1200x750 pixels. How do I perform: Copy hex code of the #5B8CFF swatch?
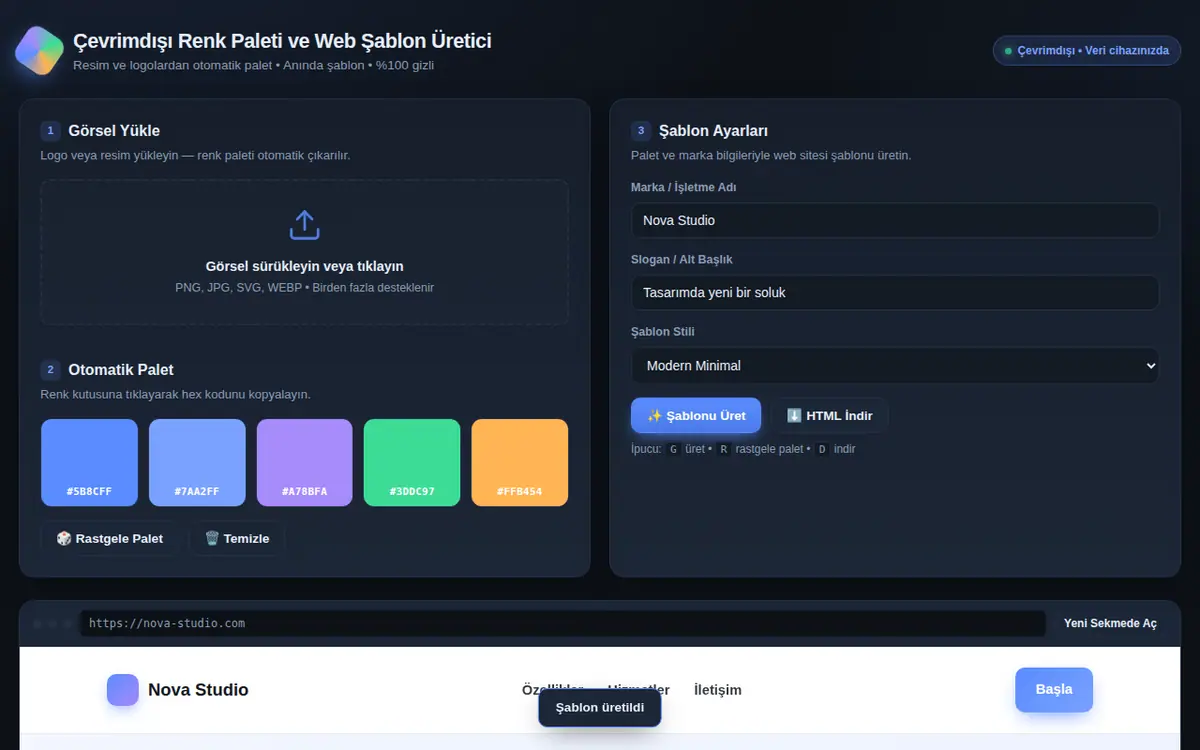pyautogui.click(x=89, y=463)
